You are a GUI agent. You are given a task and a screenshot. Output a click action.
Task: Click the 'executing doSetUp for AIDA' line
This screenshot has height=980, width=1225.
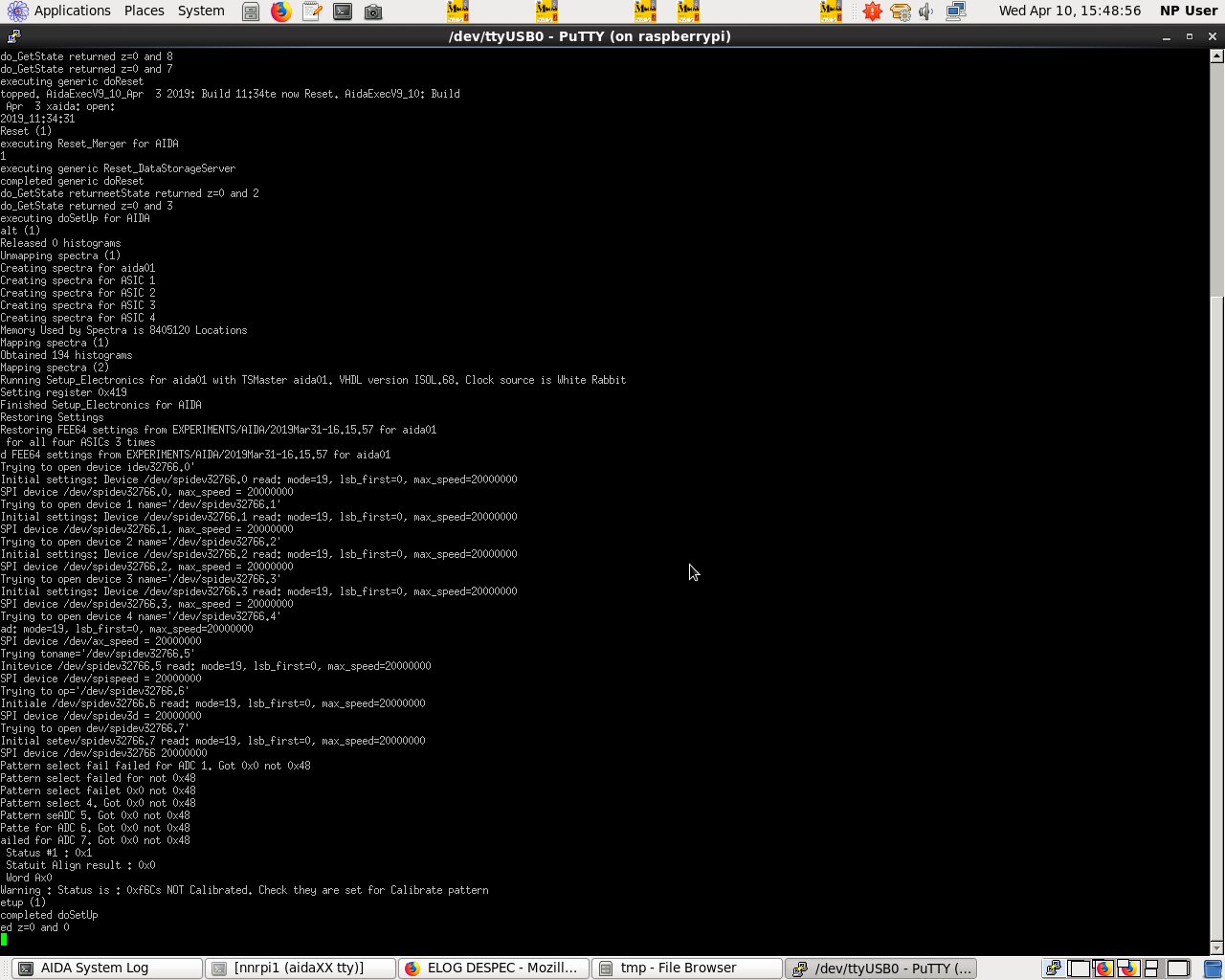pos(75,218)
